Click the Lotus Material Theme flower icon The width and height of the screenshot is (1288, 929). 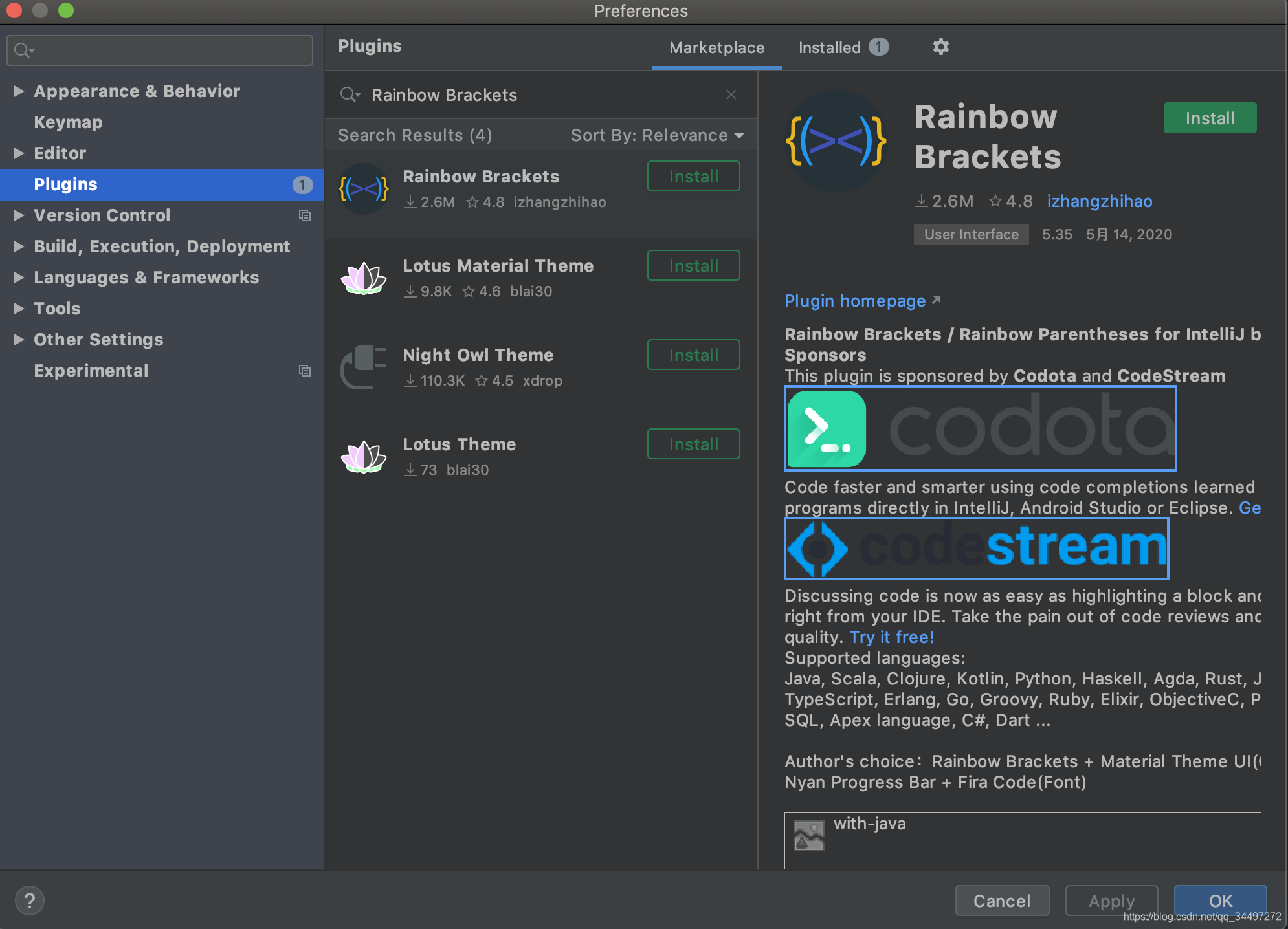[x=363, y=278]
